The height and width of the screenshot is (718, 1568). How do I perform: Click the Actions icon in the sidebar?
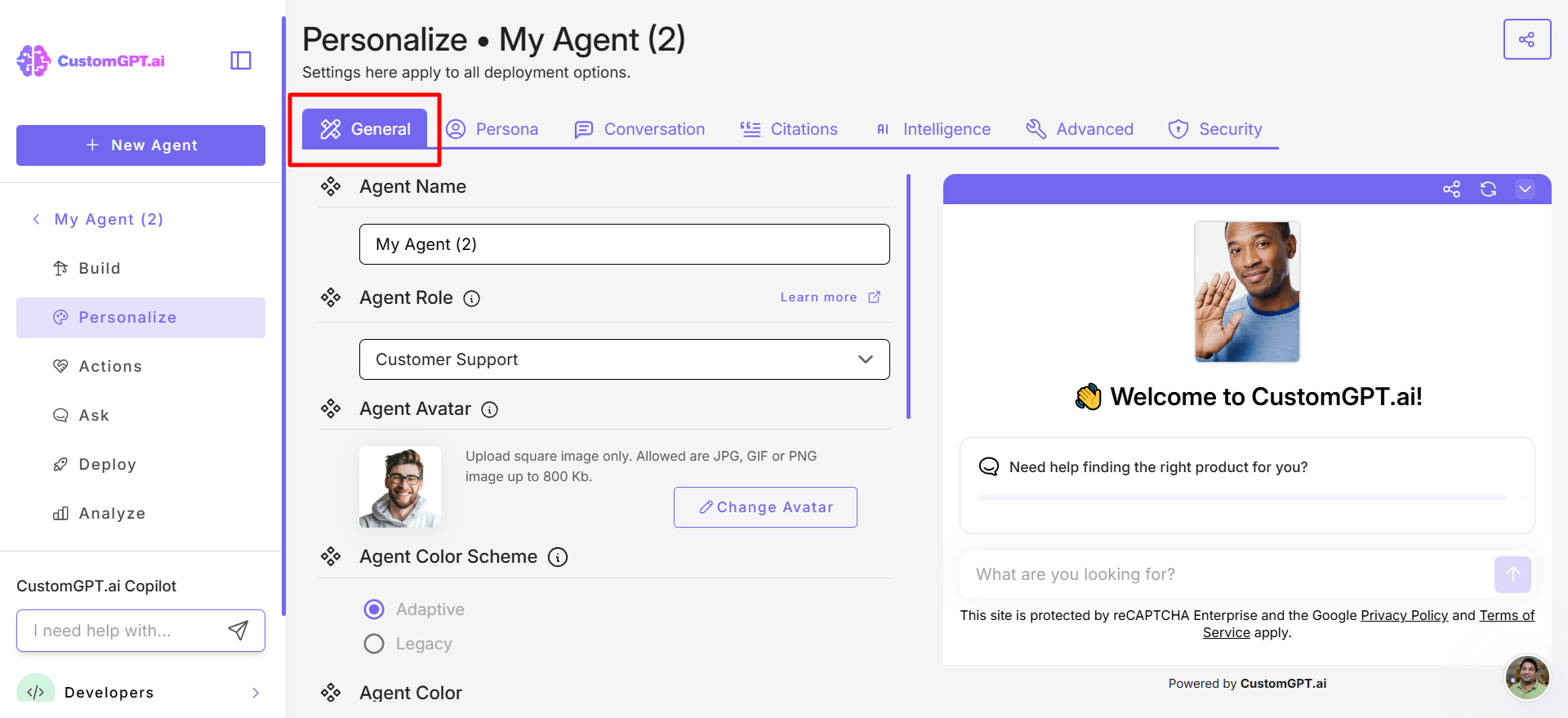60,366
